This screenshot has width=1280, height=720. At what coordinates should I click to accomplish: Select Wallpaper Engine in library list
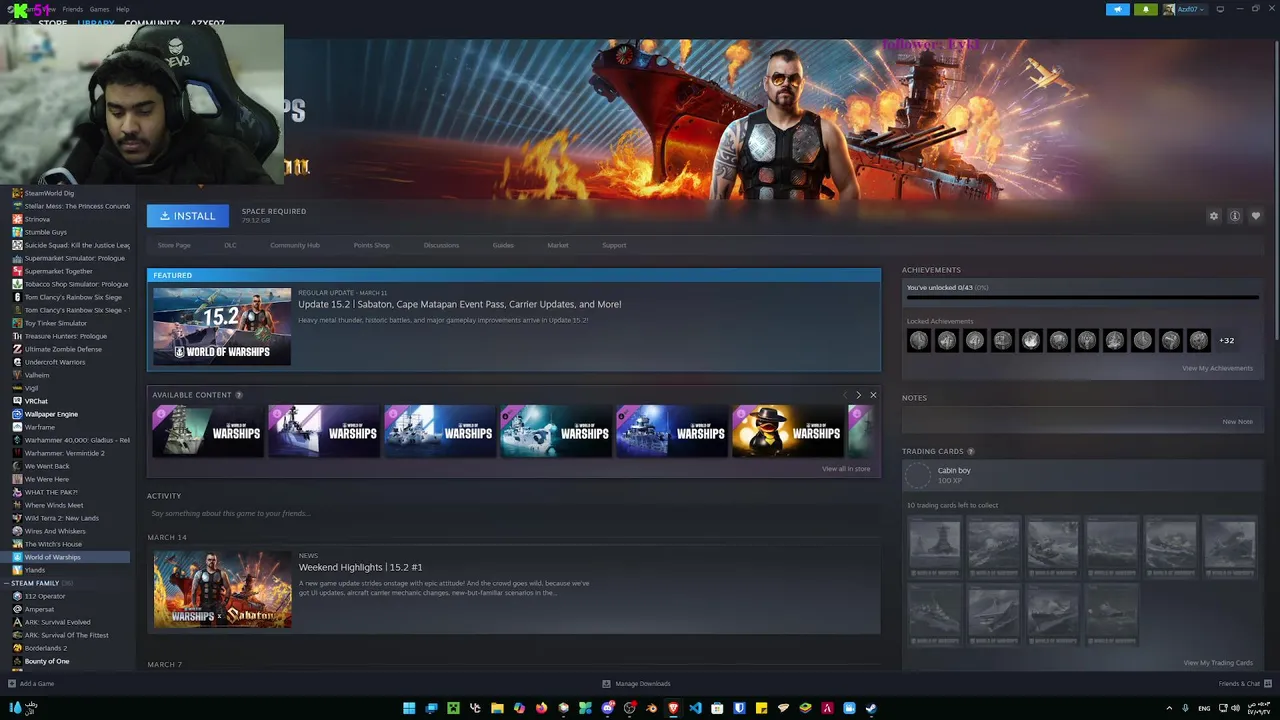[51, 414]
